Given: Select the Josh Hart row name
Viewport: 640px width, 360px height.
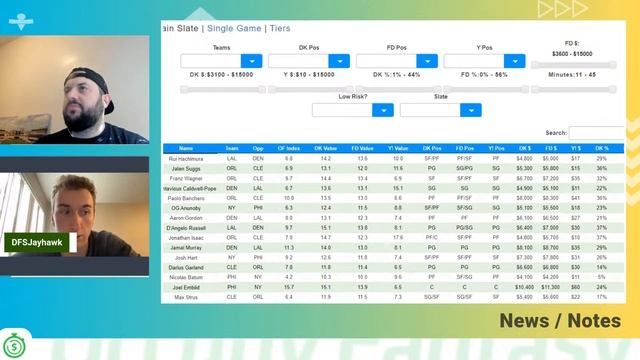Looking at the screenshot, I should (186, 258).
